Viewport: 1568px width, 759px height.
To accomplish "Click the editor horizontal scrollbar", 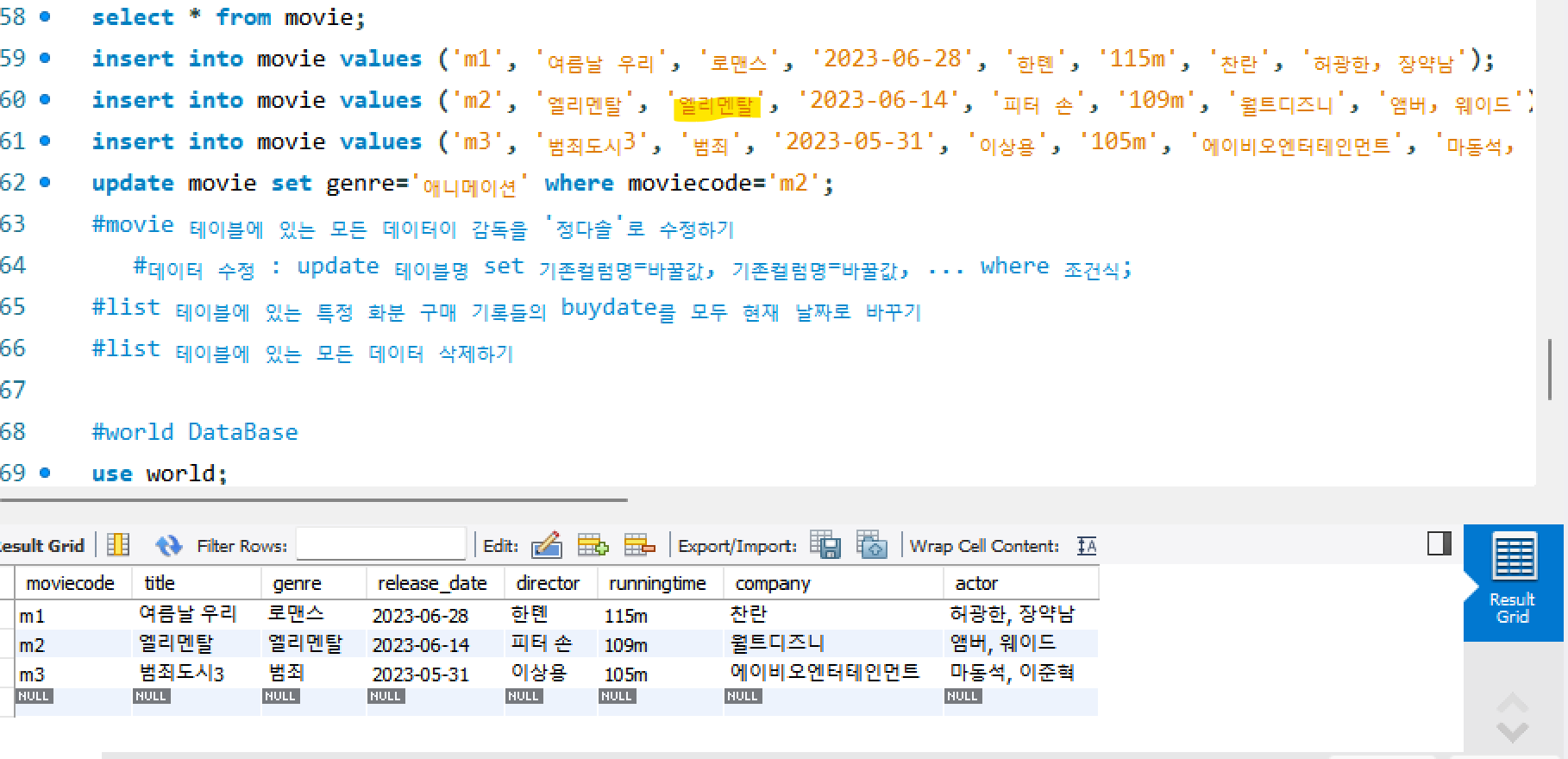I will (314, 499).
